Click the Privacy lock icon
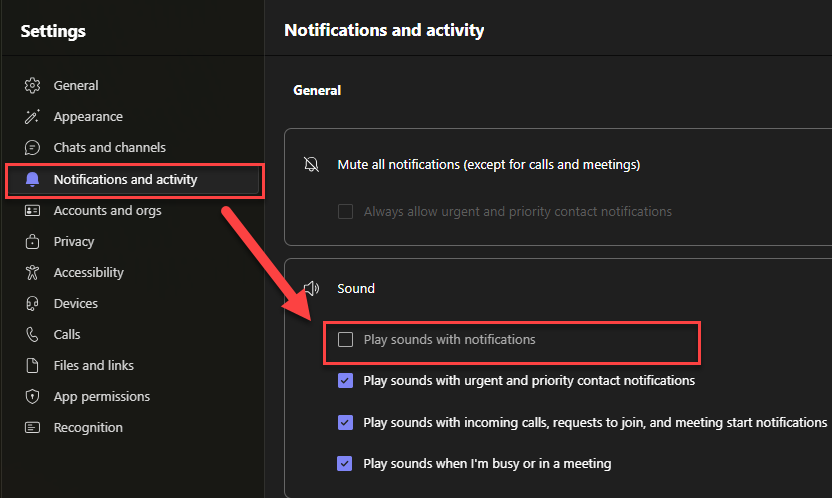The image size is (832, 498). click(33, 242)
